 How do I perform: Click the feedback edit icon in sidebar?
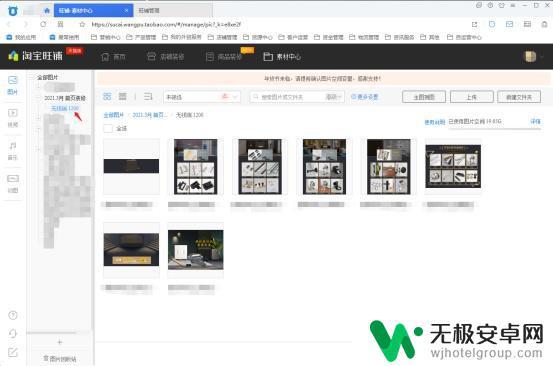point(13,352)
